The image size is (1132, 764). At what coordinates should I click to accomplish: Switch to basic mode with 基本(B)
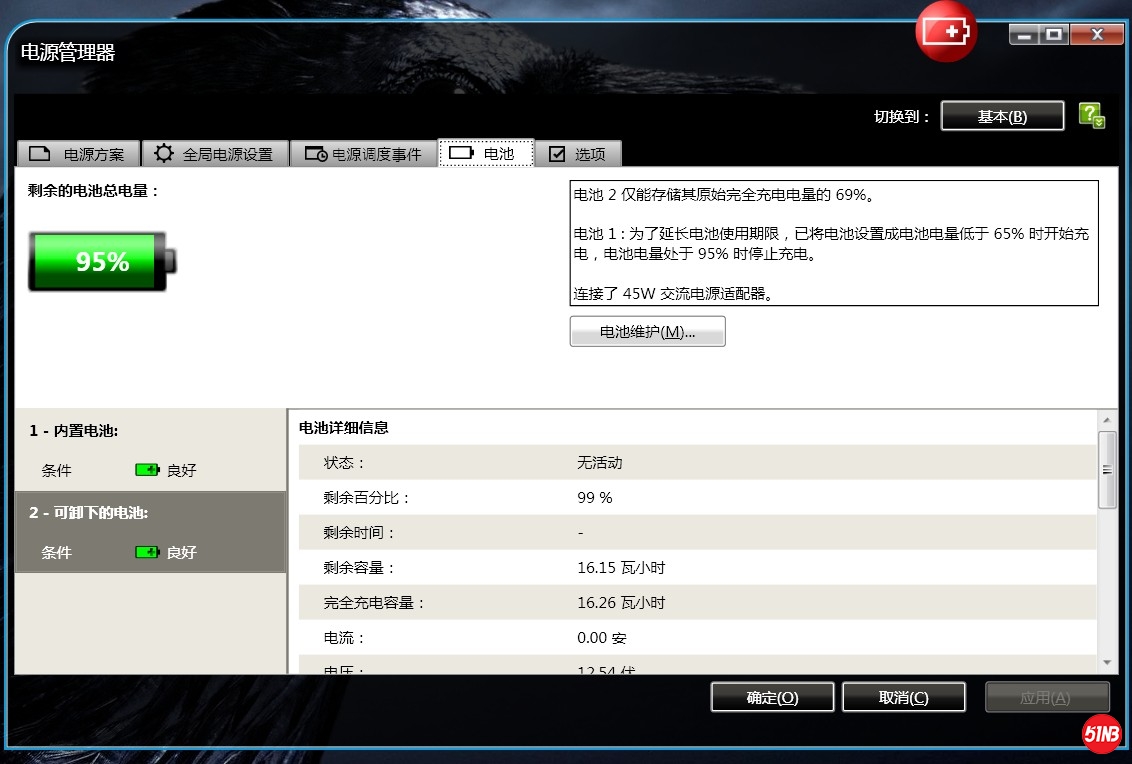[1002, 116]
